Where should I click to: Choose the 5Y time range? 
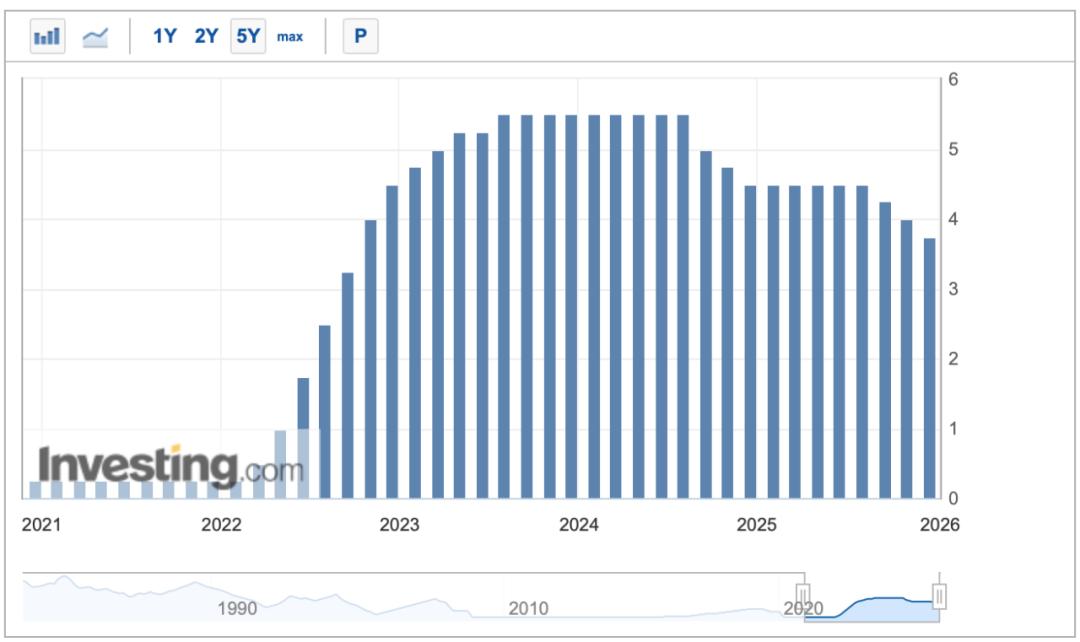coord(248,37)
